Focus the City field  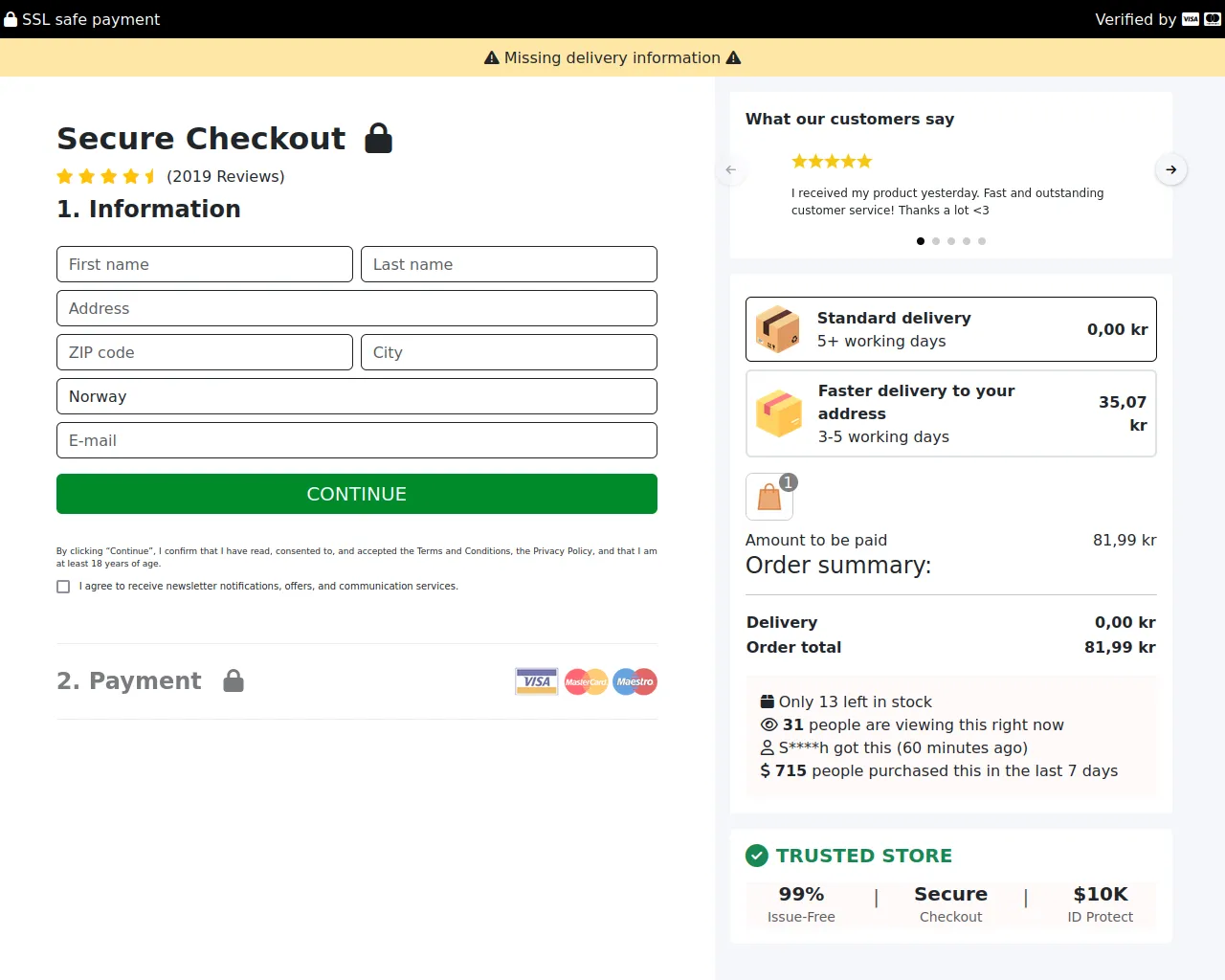(x=509, y=352)
